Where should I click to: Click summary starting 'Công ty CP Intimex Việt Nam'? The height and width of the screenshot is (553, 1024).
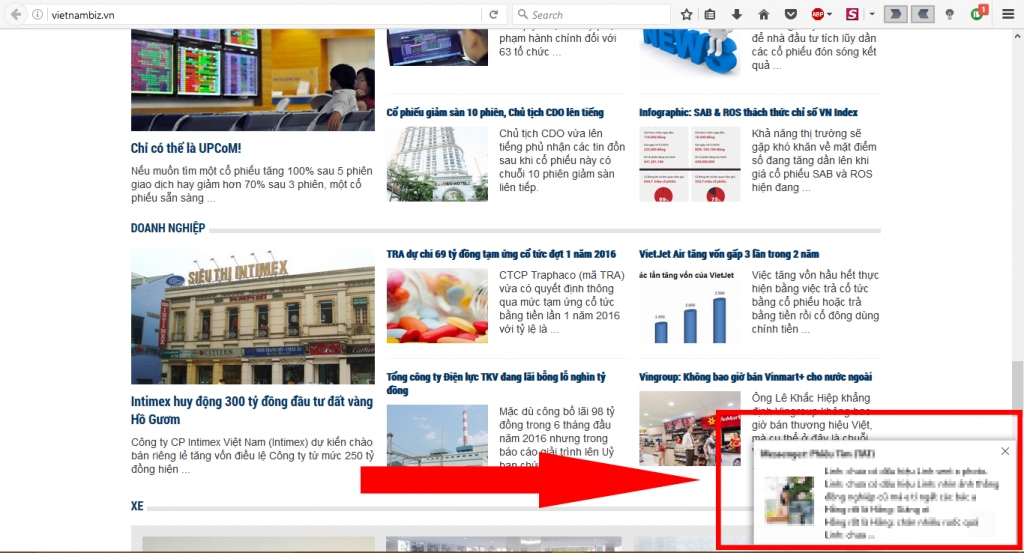(252, 456)
